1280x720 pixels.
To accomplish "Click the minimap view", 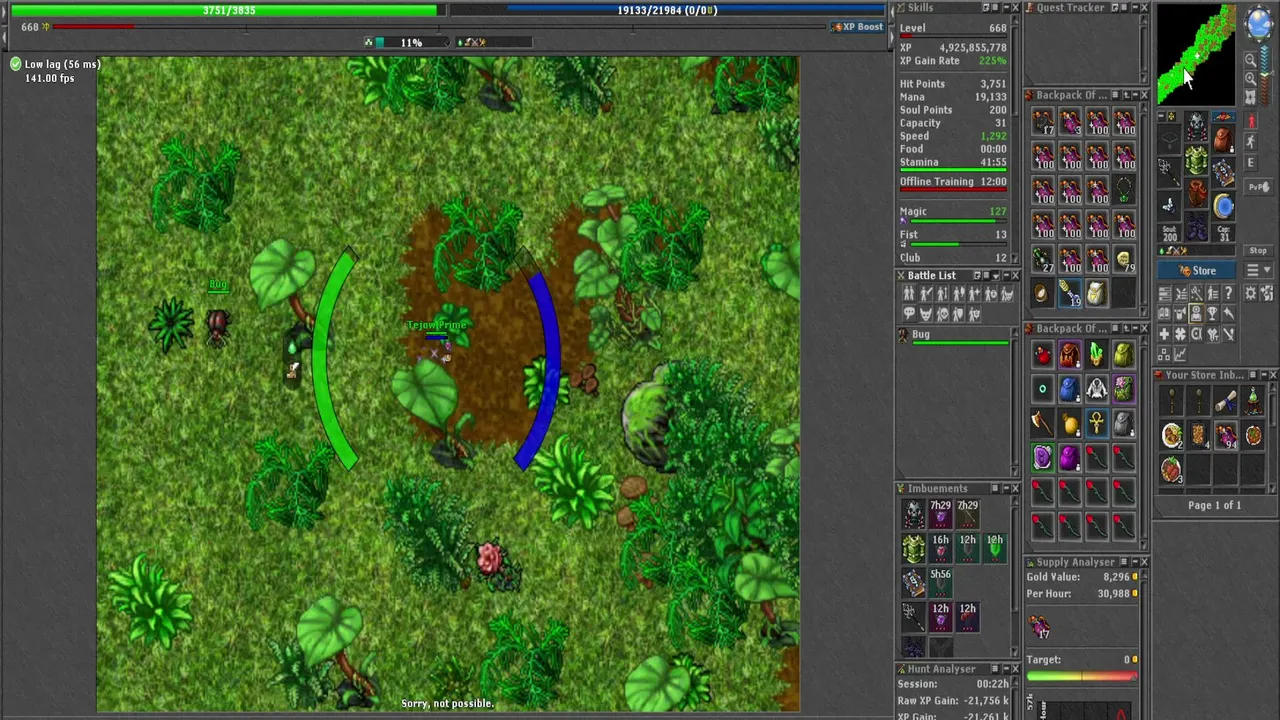I will [1196, 54].
